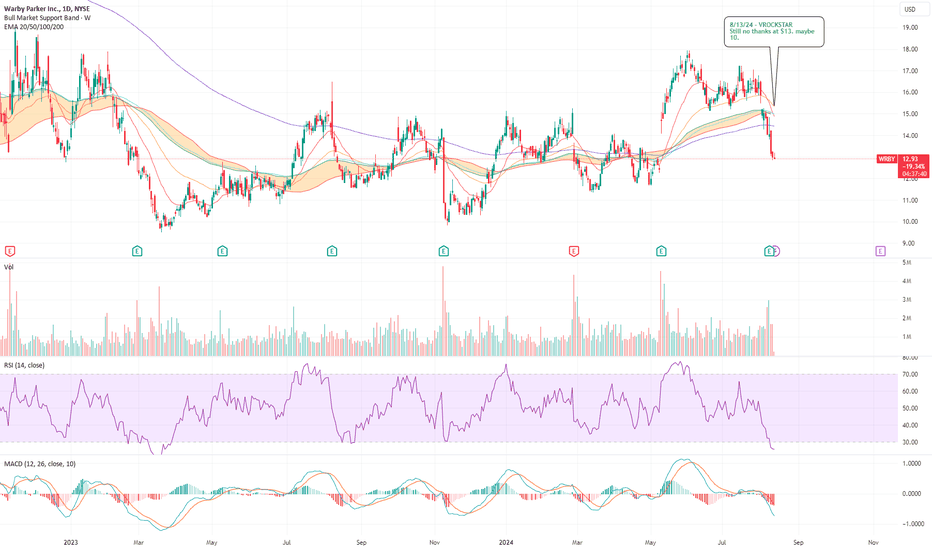Image resolution: width=932 pixels, height=550 pixels.
Task: Click the purple future earnings marker near Nov 2024
Action: pyautogui.click(x=880, y=251)
